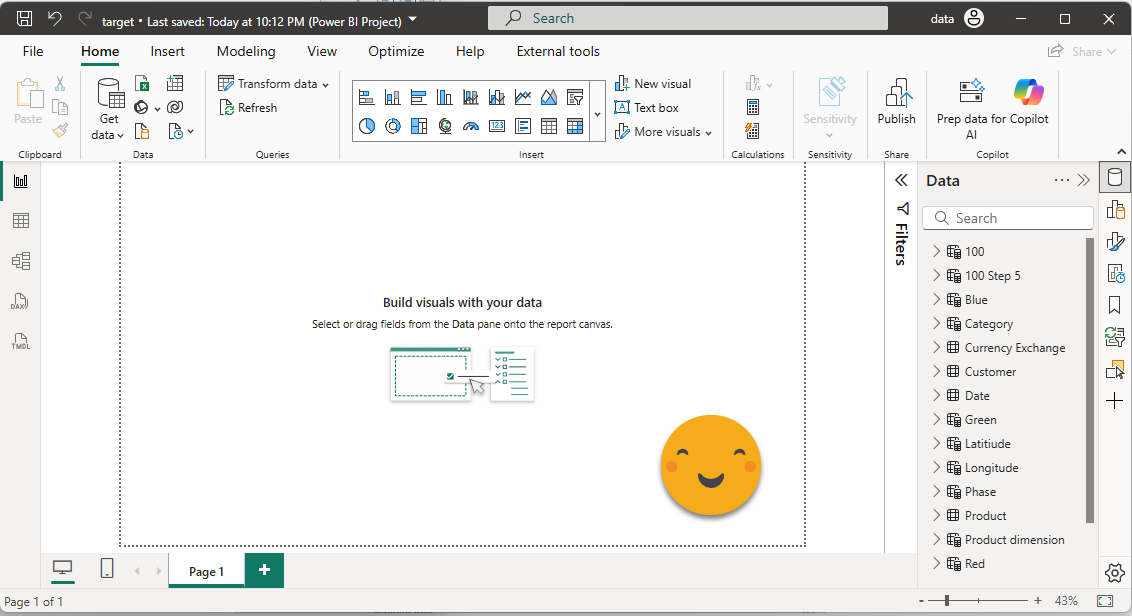Switch to the TMDL view
1132x616 pixels.
coord(20,341)
